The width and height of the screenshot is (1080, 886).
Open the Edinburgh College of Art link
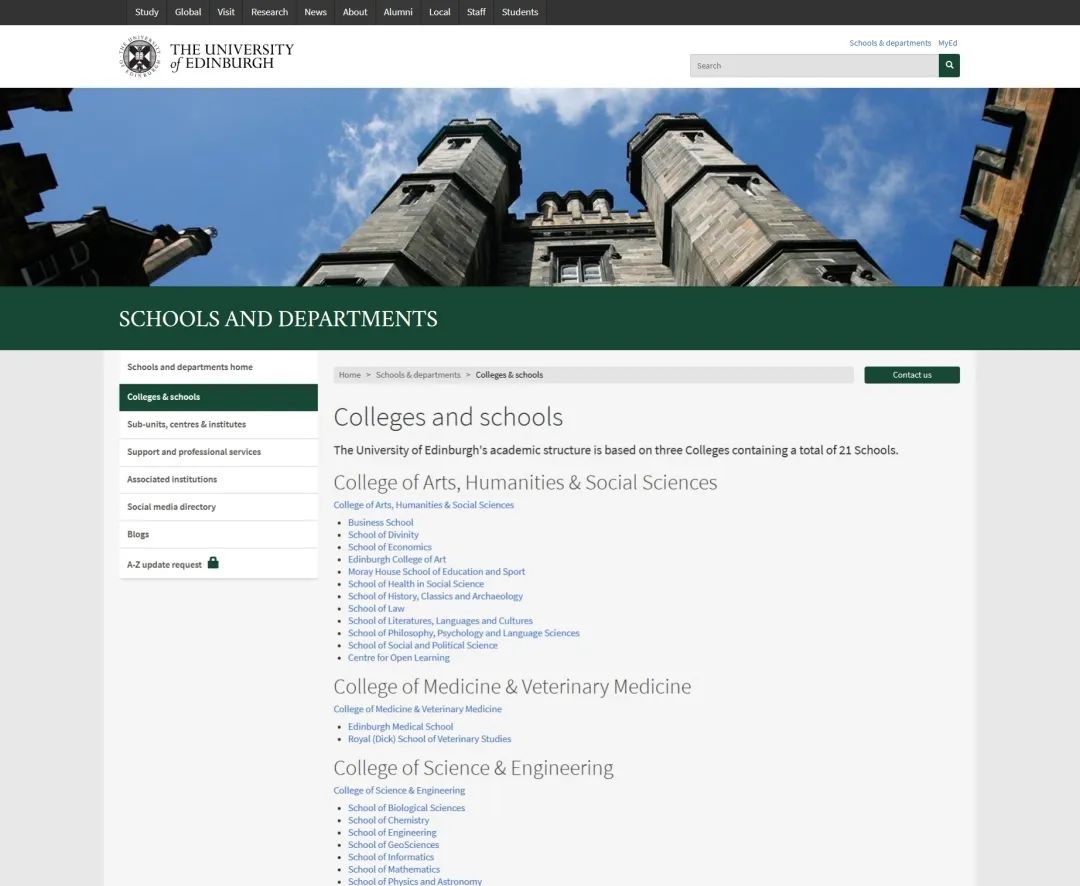397,559
